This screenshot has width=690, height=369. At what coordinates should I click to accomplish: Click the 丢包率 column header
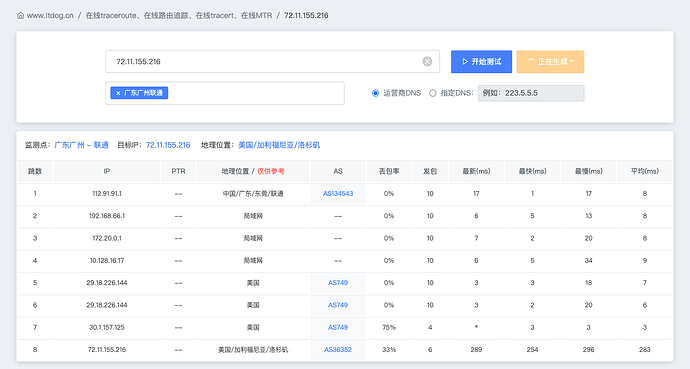[x=389, y=172]
